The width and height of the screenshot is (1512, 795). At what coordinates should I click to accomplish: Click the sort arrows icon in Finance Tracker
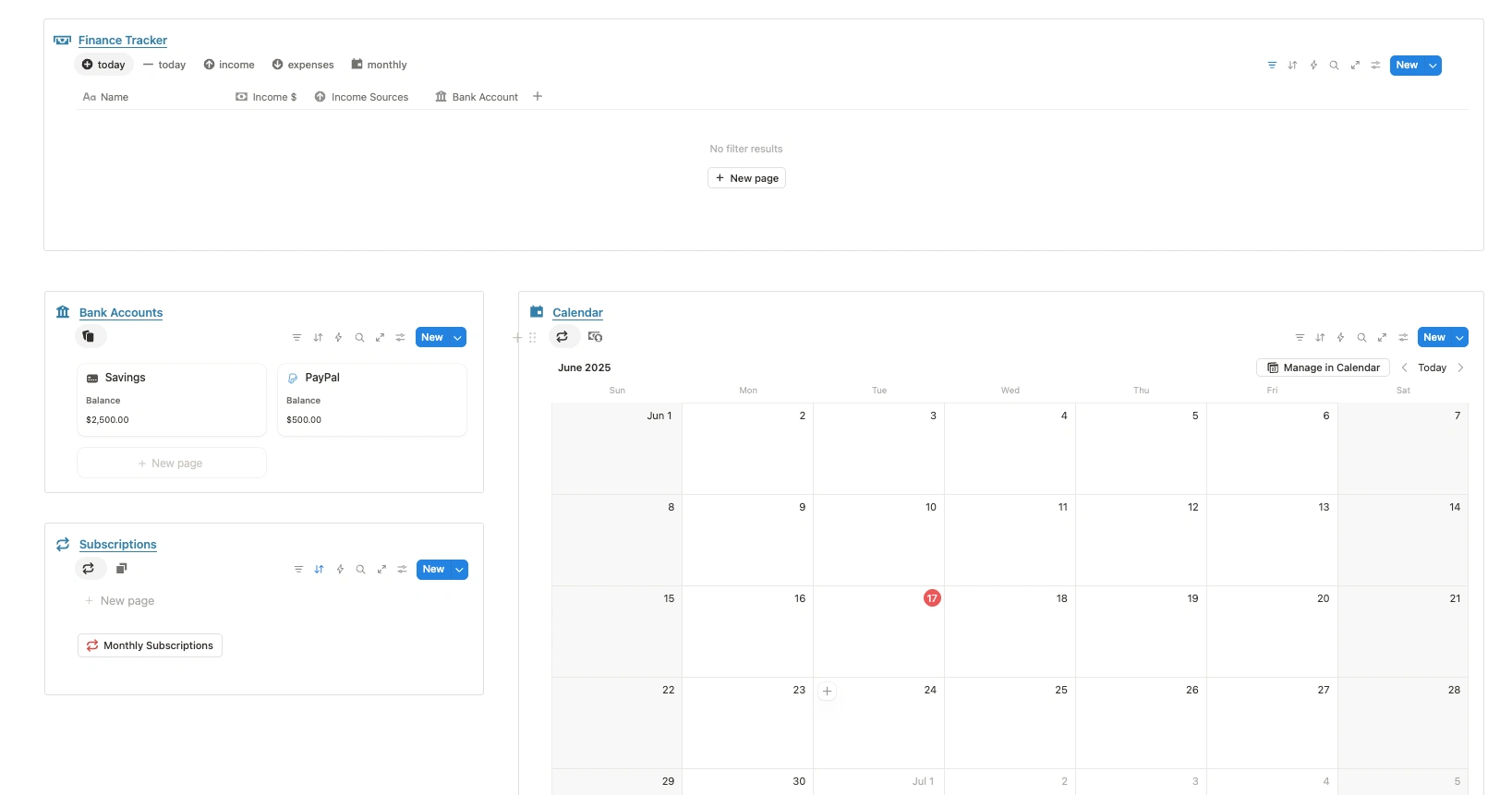tap(1292, 66)
